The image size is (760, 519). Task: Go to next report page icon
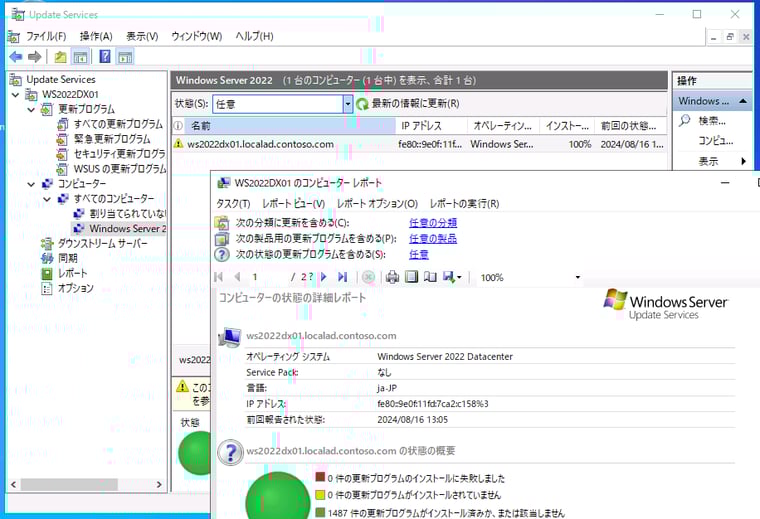(x=324, y=277)
